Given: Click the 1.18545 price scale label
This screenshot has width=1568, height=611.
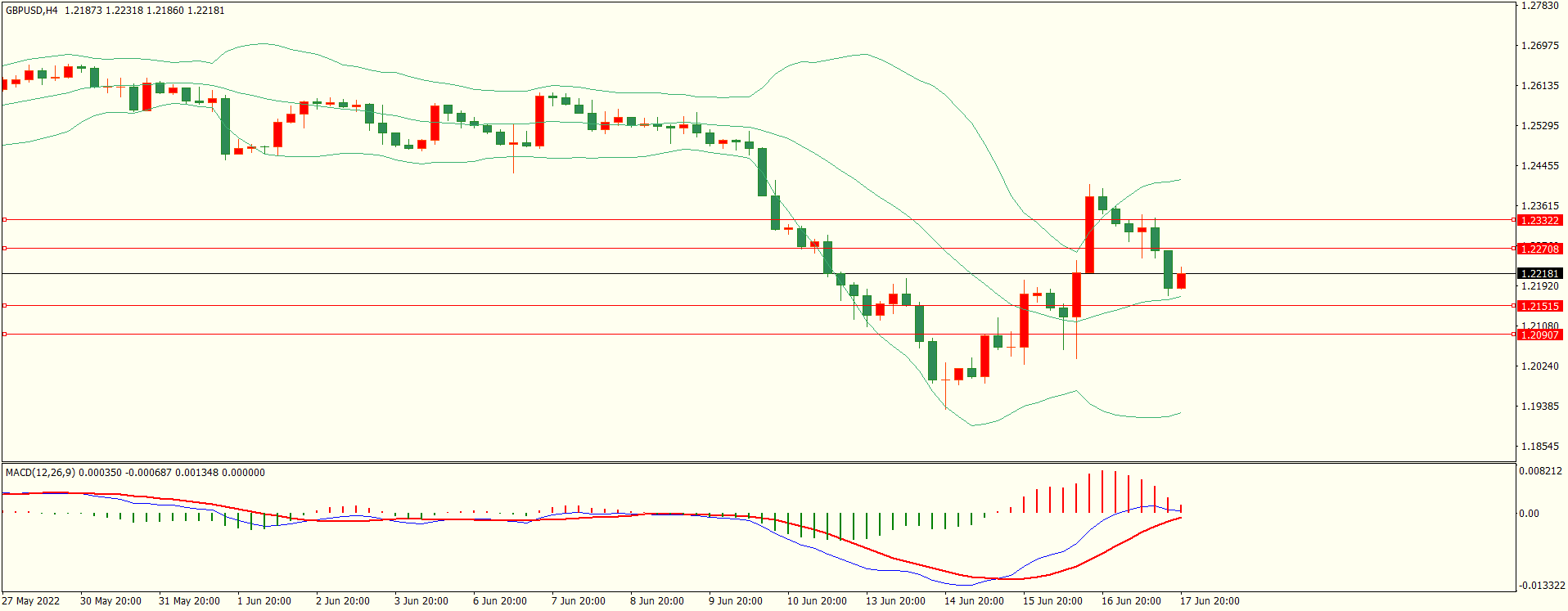Looking at the screenshot, I should point(1539,447).
